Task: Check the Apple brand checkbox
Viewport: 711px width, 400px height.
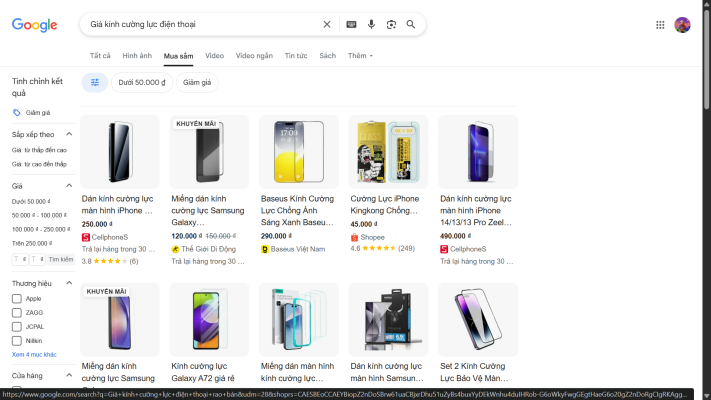Action: tap(17, 298)
